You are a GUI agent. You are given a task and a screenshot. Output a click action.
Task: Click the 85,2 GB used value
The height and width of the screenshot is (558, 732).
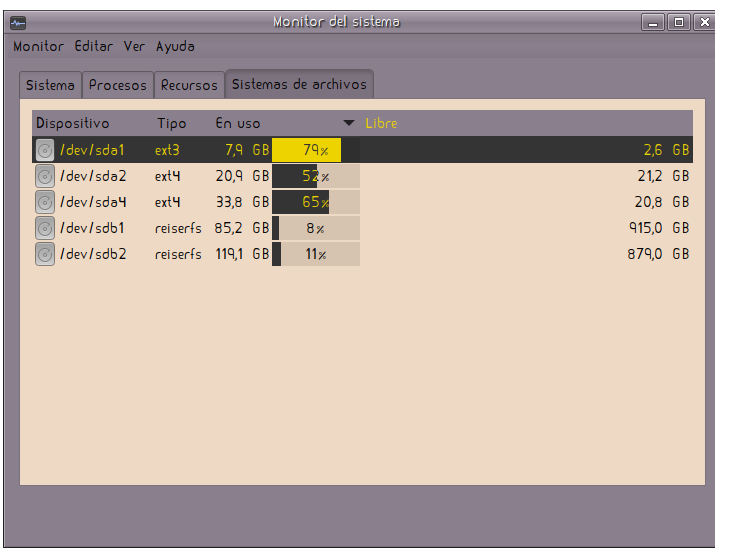pyautogui.click(x=242, y=228)
